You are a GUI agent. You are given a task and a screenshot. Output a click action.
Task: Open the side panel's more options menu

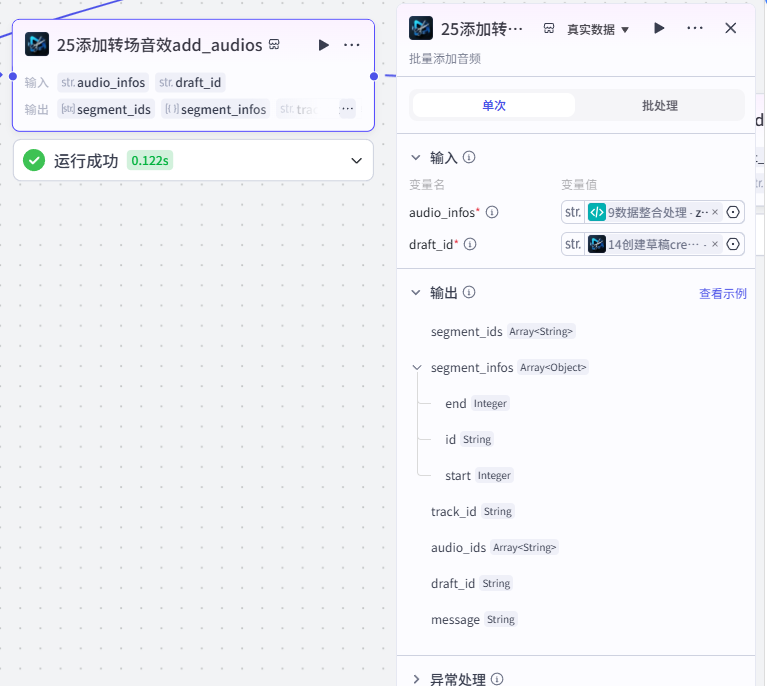coord(695,28)
